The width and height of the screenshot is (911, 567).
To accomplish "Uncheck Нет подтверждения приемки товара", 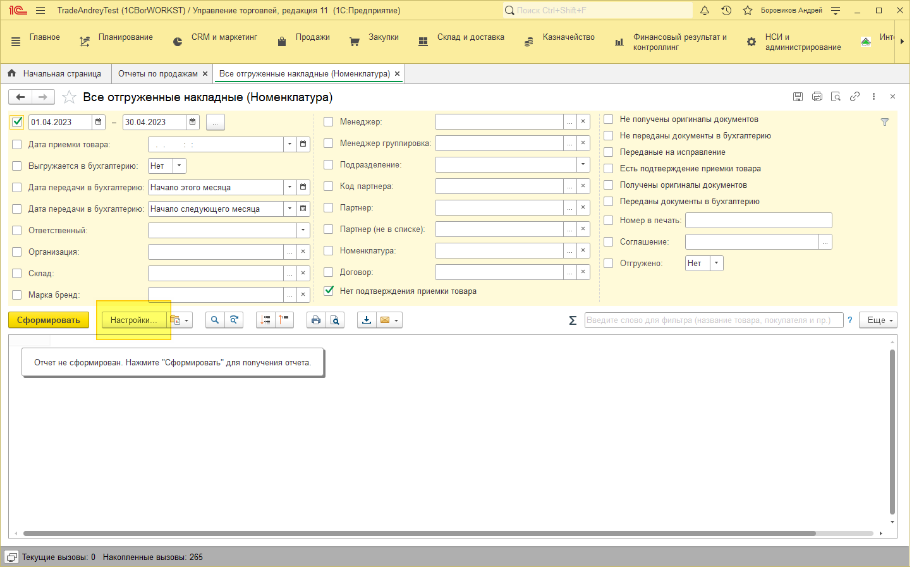I will (328, 291).
